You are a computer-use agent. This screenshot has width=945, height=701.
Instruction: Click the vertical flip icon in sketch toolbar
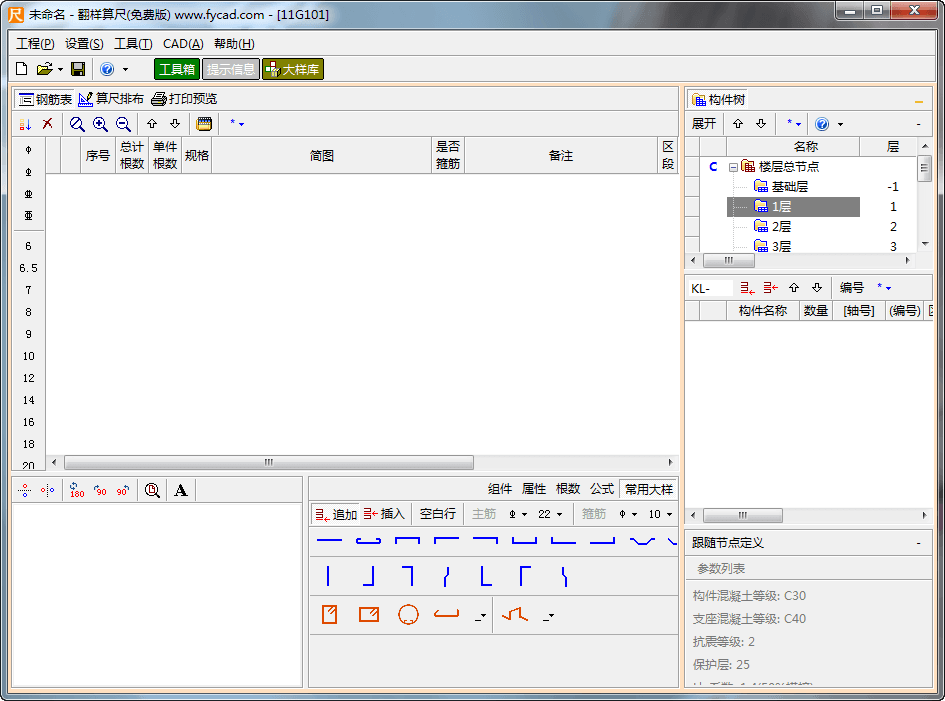[25, 490]
